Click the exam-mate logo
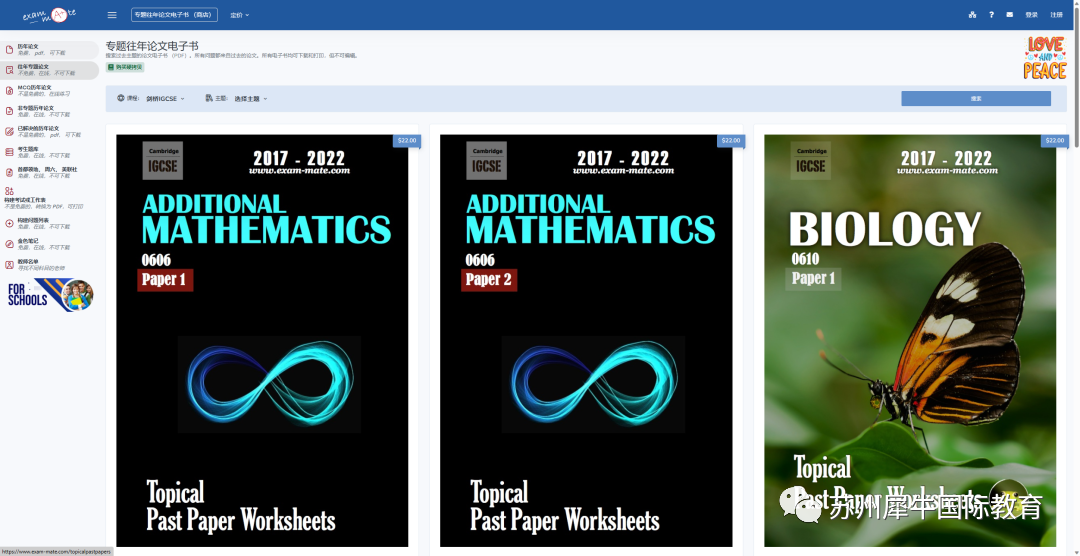Image resolution: width=1080 pixels, height=556 pixels. [x=49, y=14]
